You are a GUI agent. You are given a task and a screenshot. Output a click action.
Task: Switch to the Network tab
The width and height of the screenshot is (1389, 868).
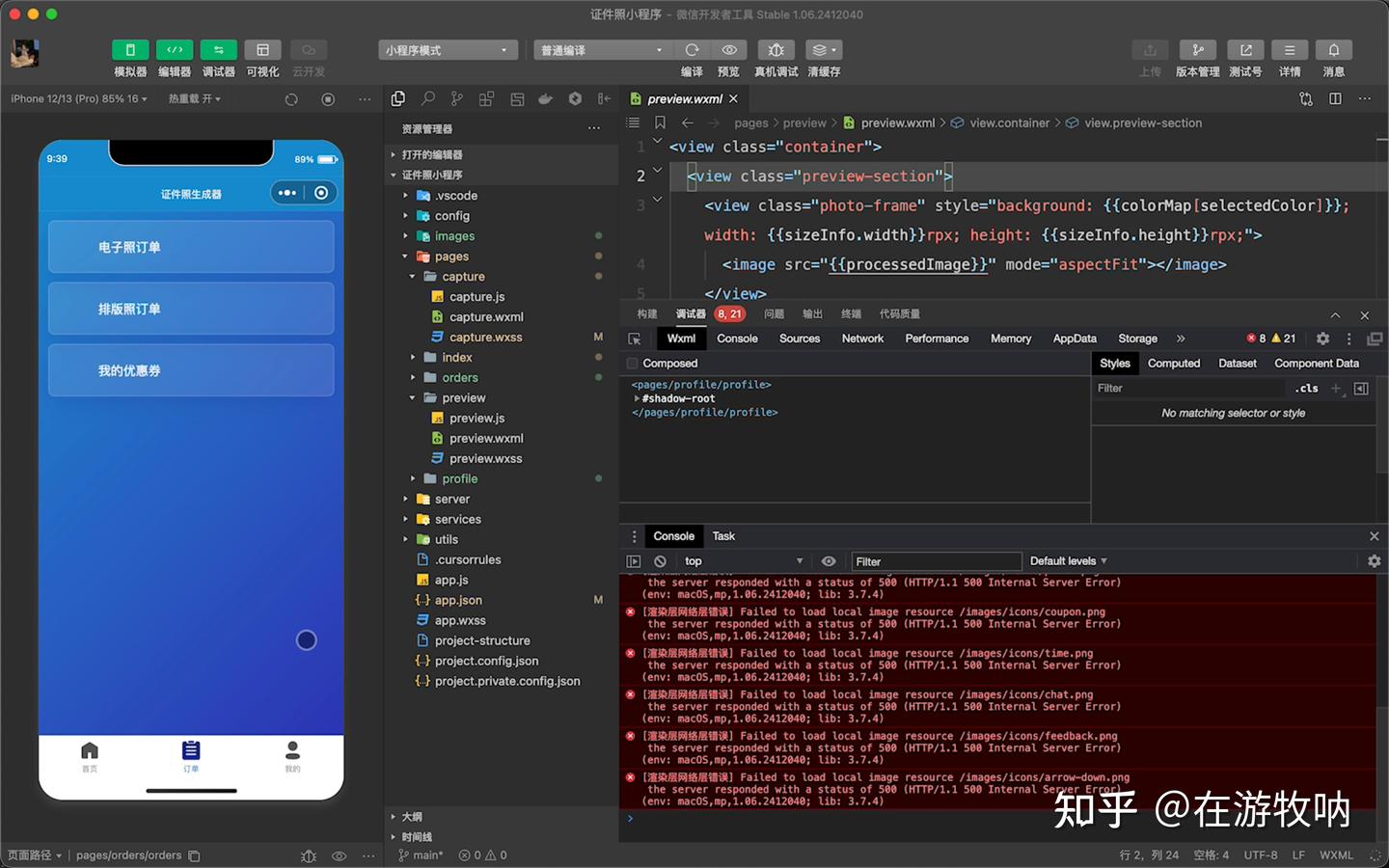861,339
